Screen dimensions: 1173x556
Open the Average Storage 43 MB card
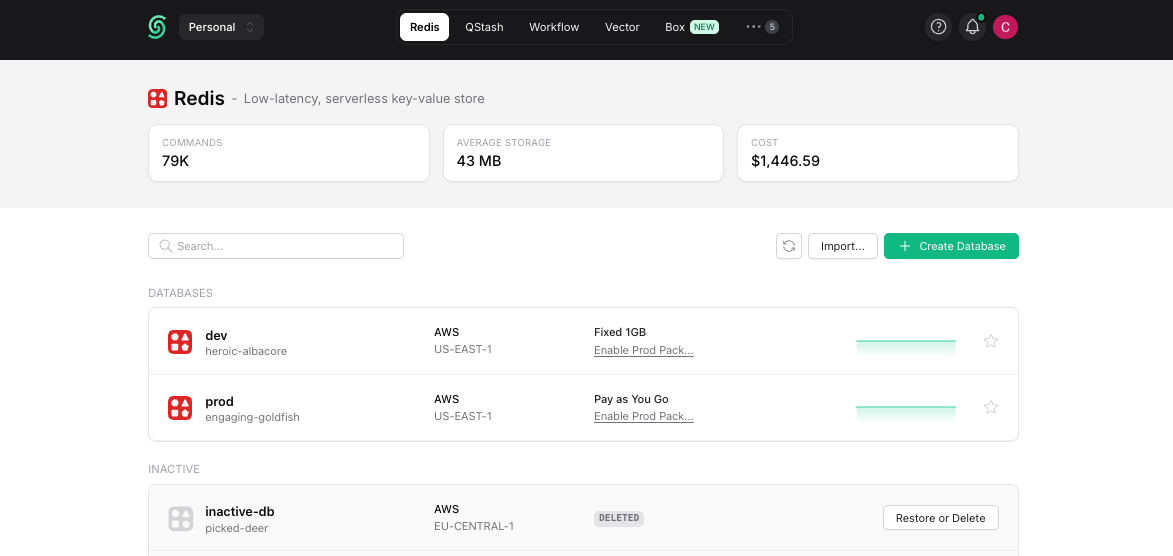[584, 153]
